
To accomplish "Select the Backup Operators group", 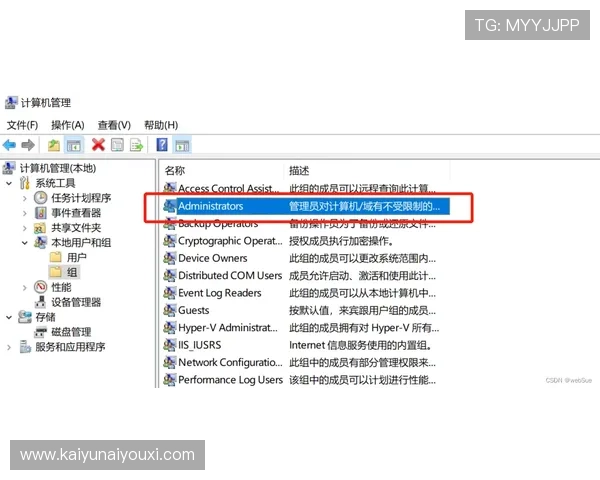I will (x=218, y=224).
